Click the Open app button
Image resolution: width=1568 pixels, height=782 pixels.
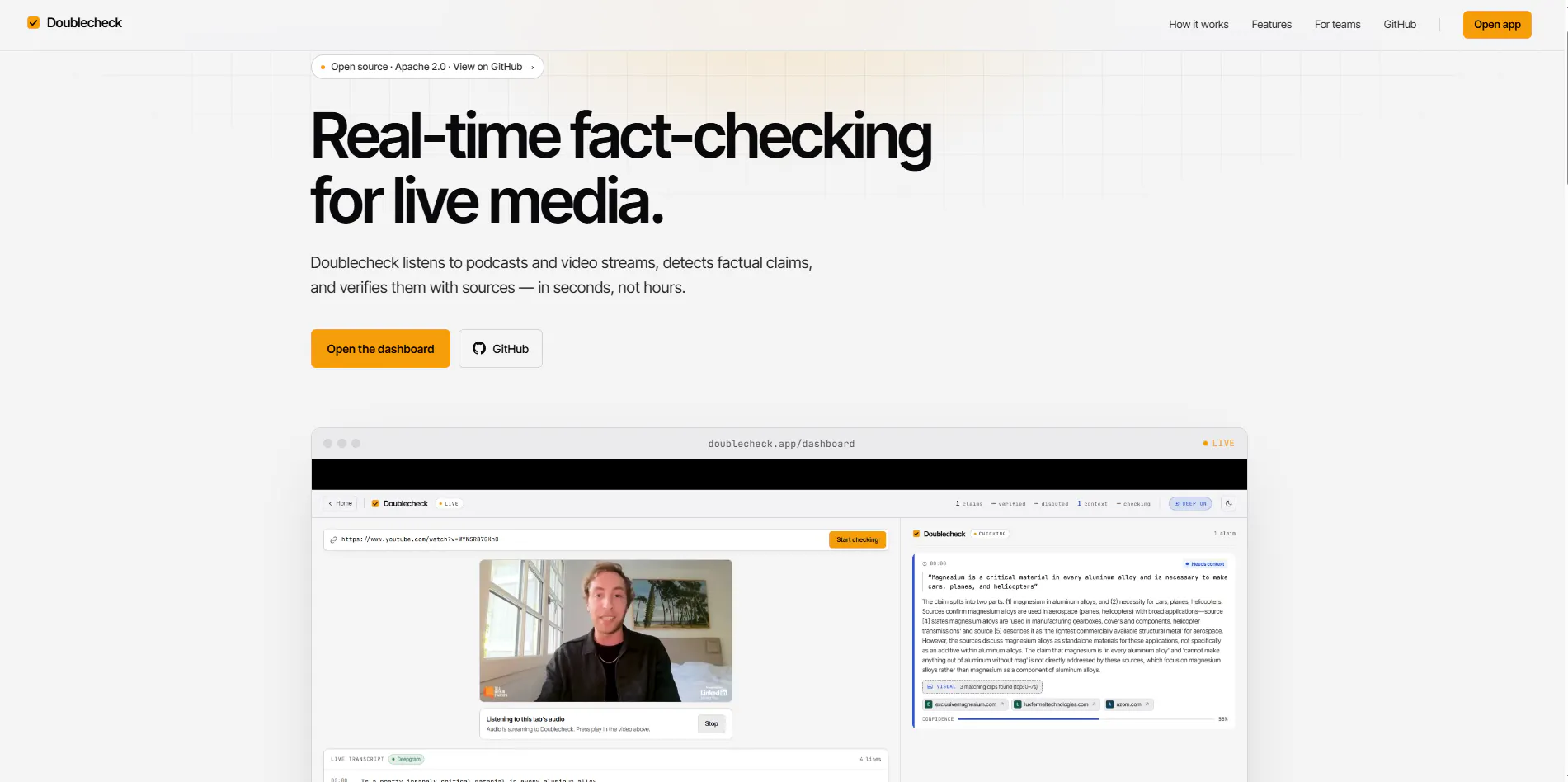click(x=1497, y=25)
